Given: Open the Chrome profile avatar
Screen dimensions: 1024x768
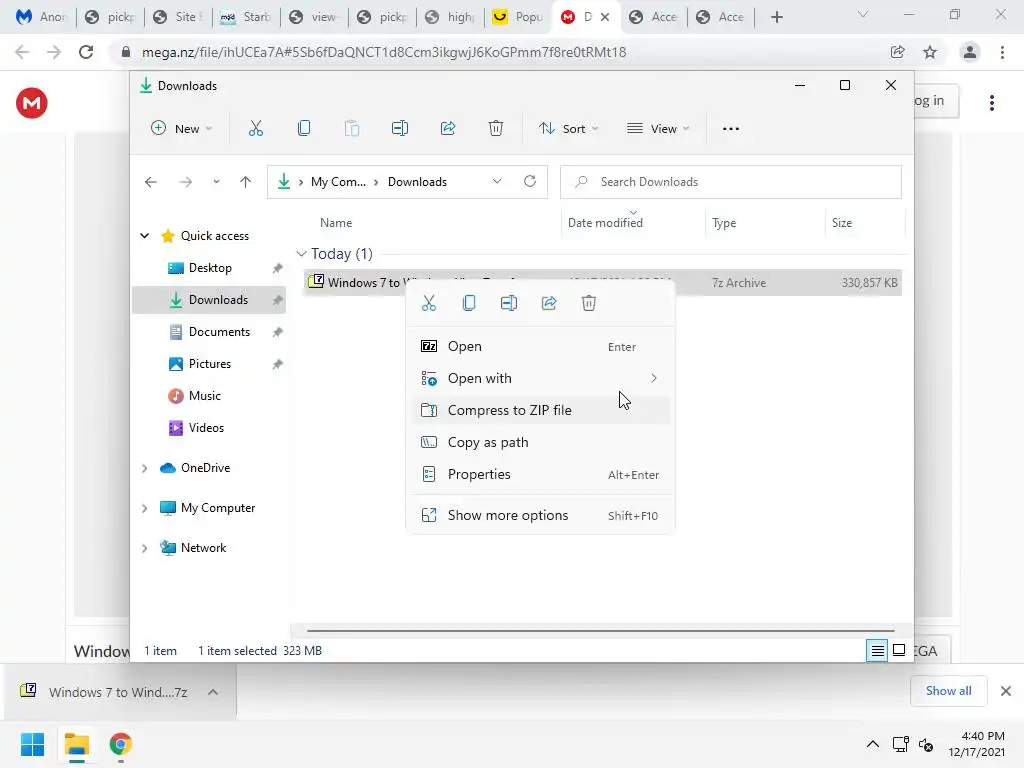Looking at the screenshot, I should pos(970,52).
